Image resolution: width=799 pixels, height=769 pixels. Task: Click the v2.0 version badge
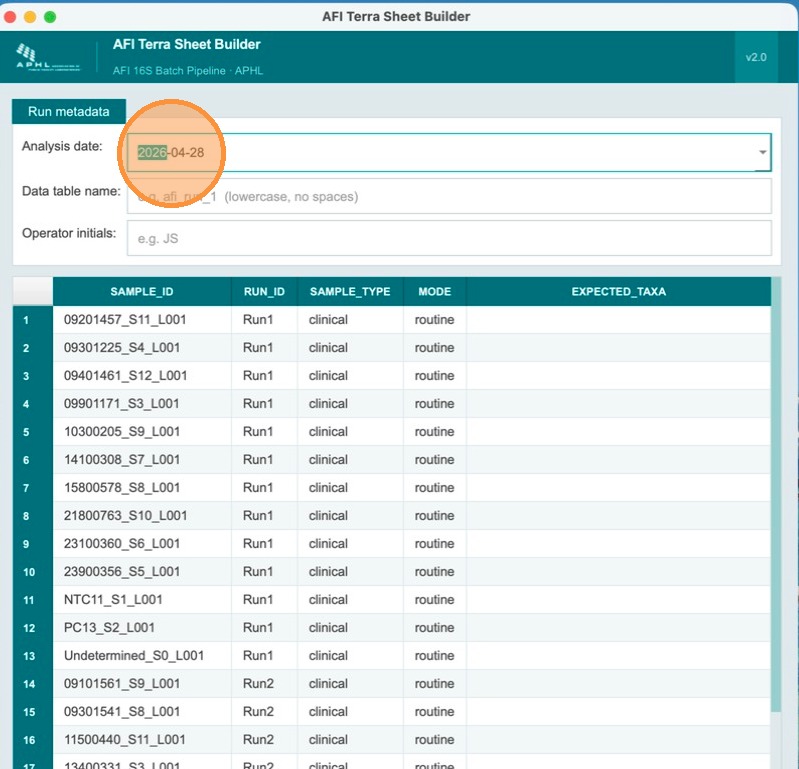click(x=756, y=57)
